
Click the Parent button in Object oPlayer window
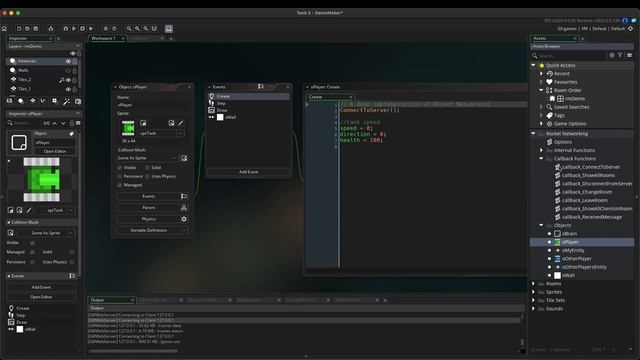pyautogui.click(x=149, y=208)
